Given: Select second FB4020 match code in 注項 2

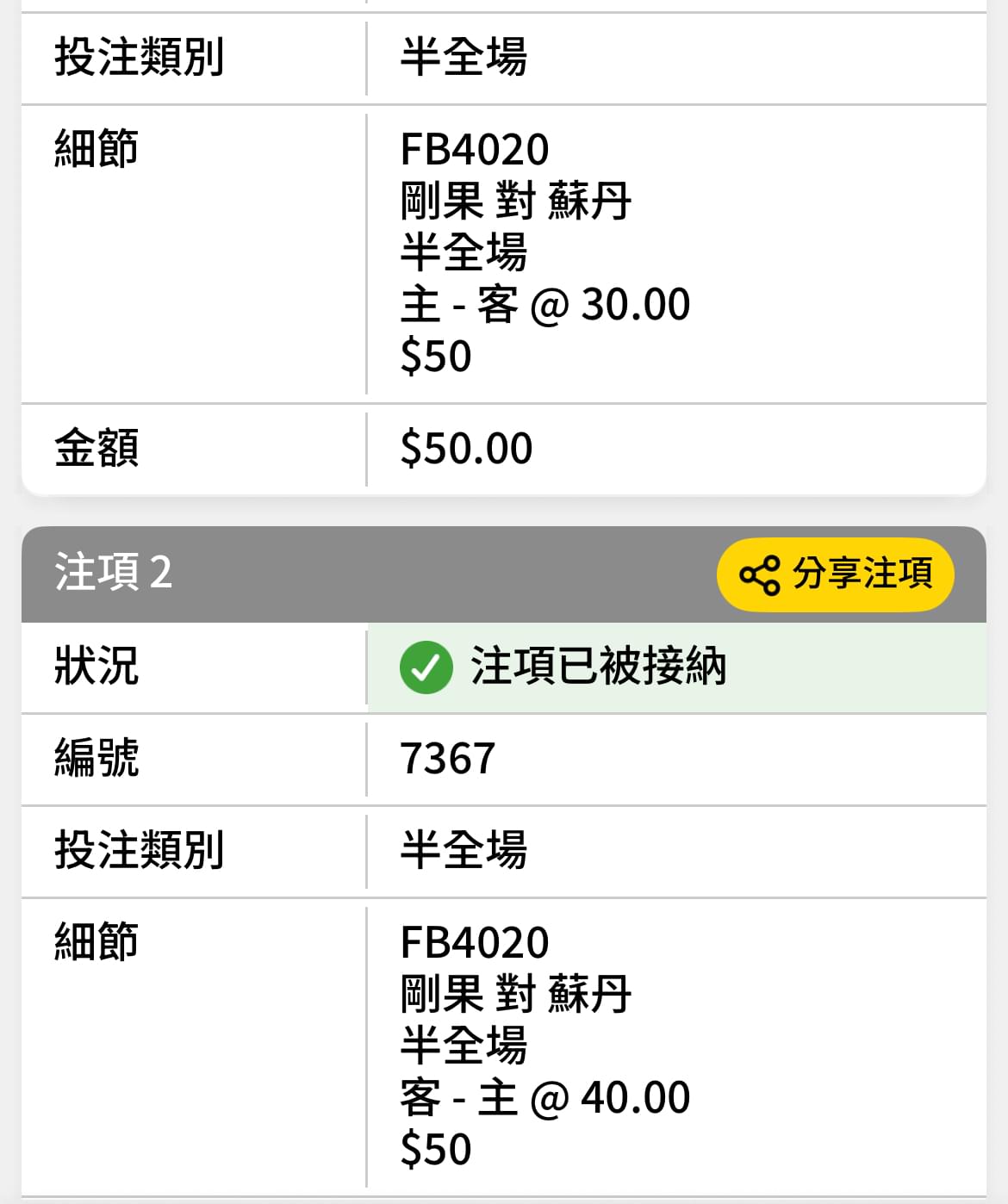Looking at the screenshot, I should pyautogui.click(x=475, y=942).
